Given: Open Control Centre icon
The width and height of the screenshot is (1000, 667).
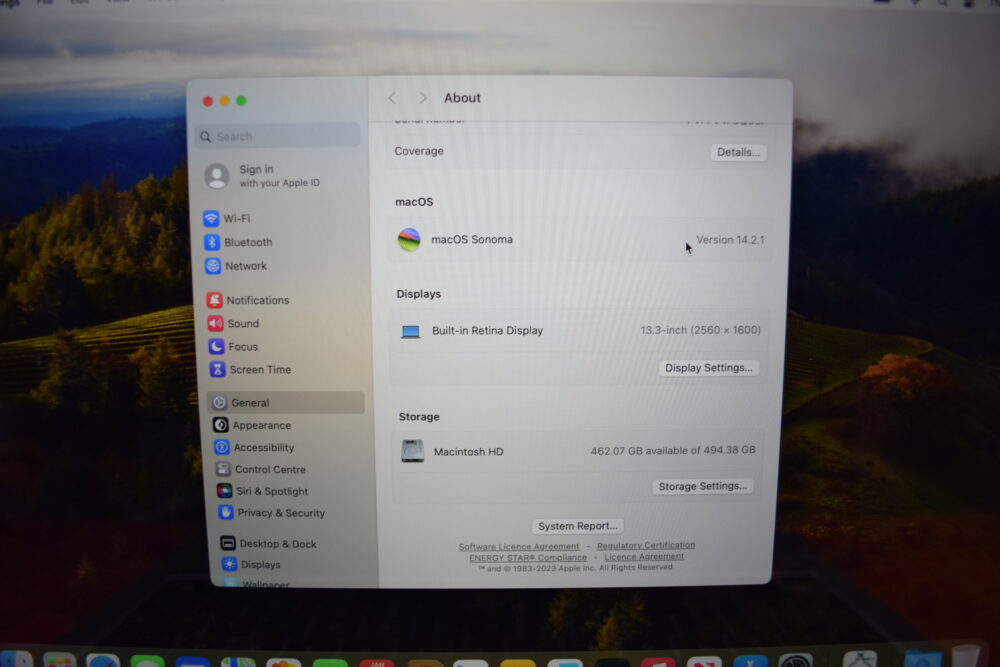Looking at the screenshot, I should (x=223, y=469).
